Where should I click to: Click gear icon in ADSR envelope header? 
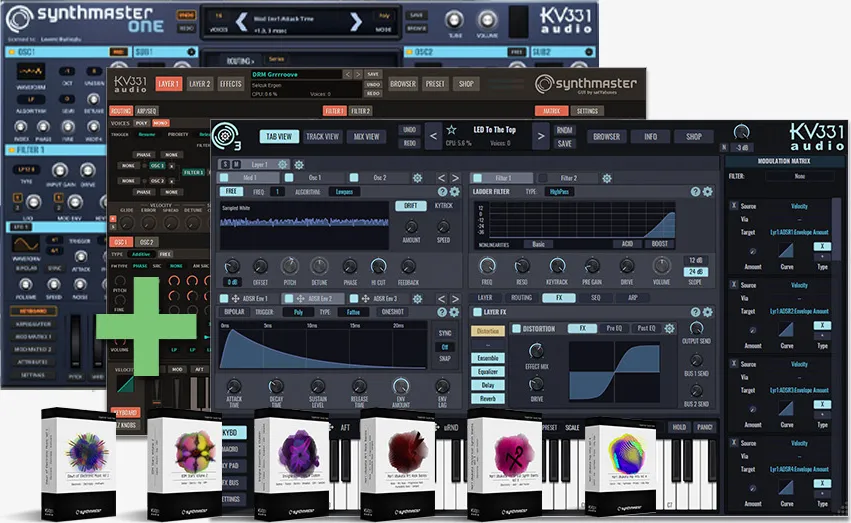tap(454, 312)
